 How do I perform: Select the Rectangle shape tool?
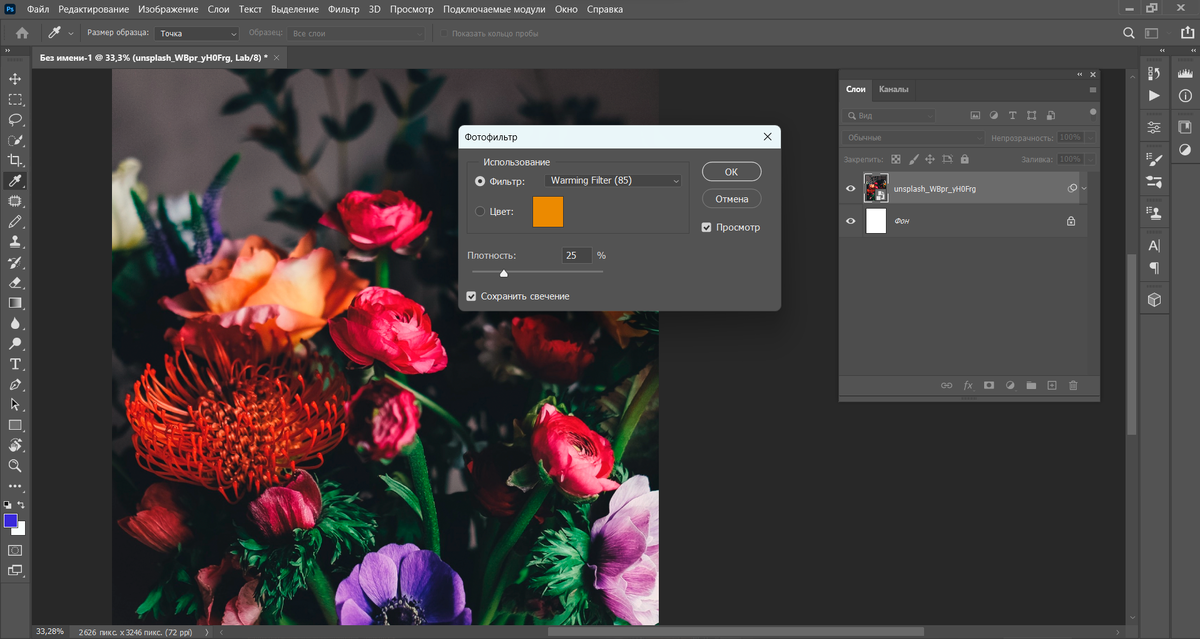(x=15, y=425)
